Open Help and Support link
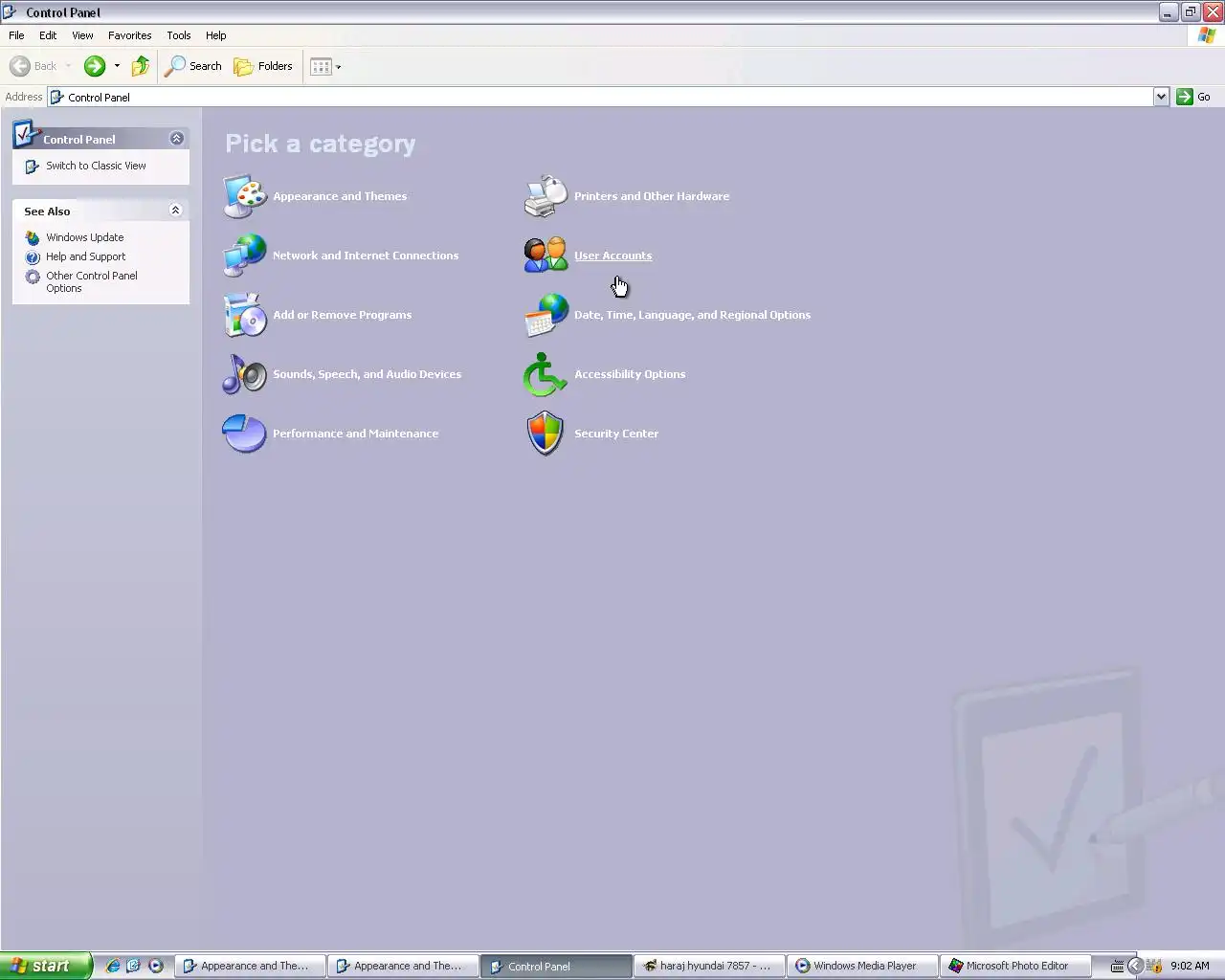Viewport: 1225px width, 980px height. 86,256
